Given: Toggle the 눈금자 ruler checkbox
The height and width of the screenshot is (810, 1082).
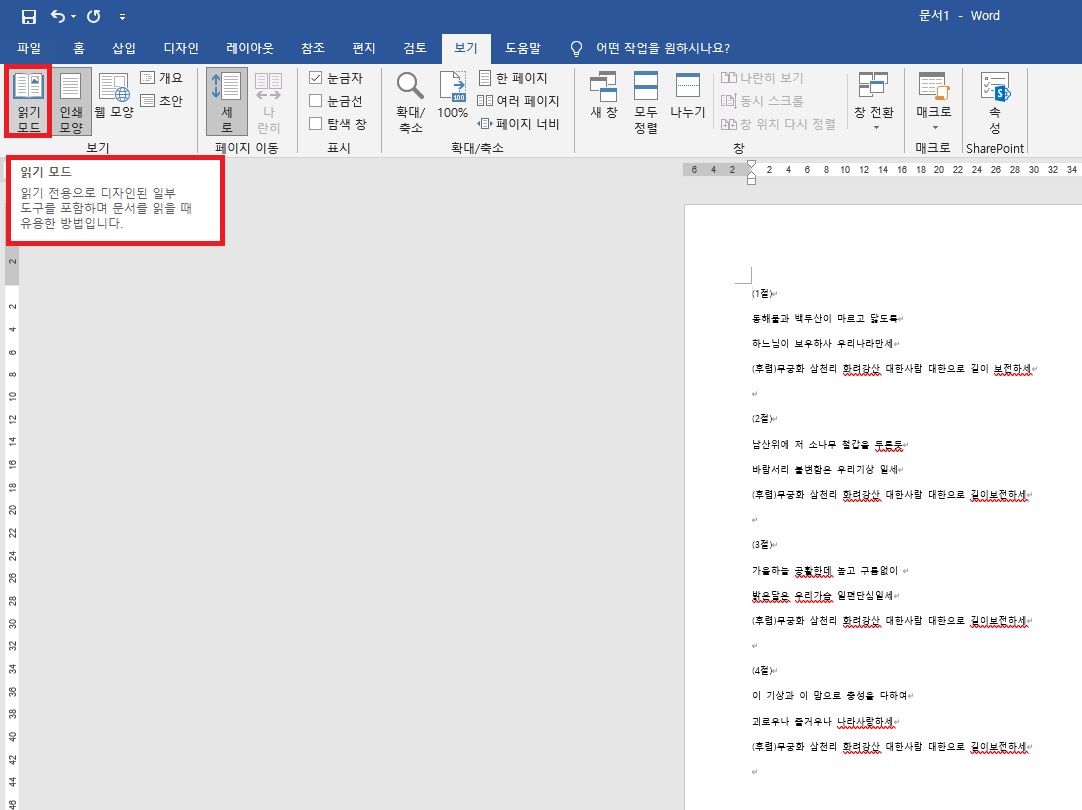Looking at the screenshot, I should click(315, 78).
